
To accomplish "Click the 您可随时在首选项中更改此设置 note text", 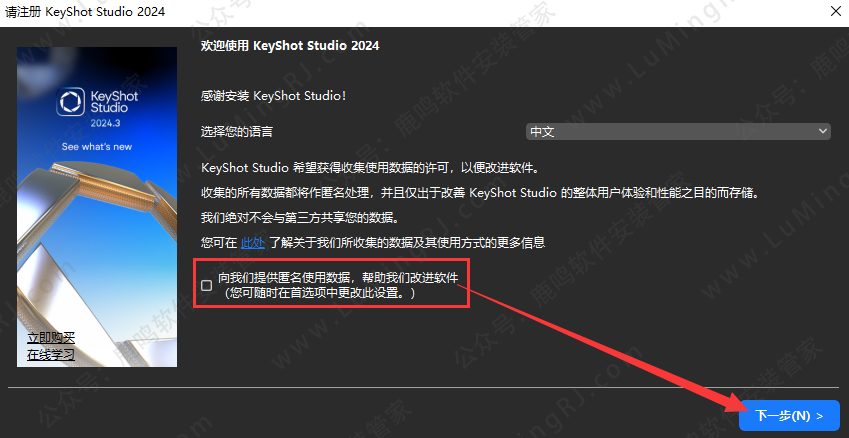I will coord(321,293).
